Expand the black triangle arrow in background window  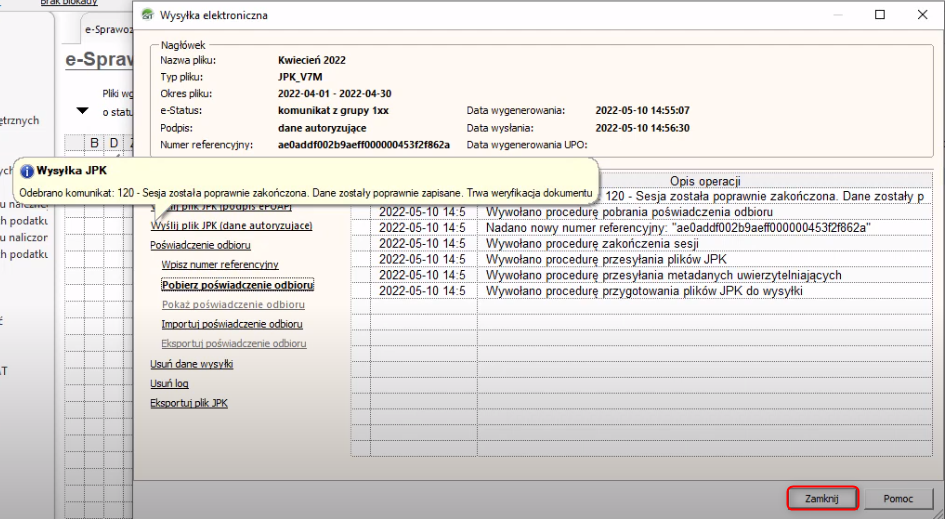(x=83, y=111)
